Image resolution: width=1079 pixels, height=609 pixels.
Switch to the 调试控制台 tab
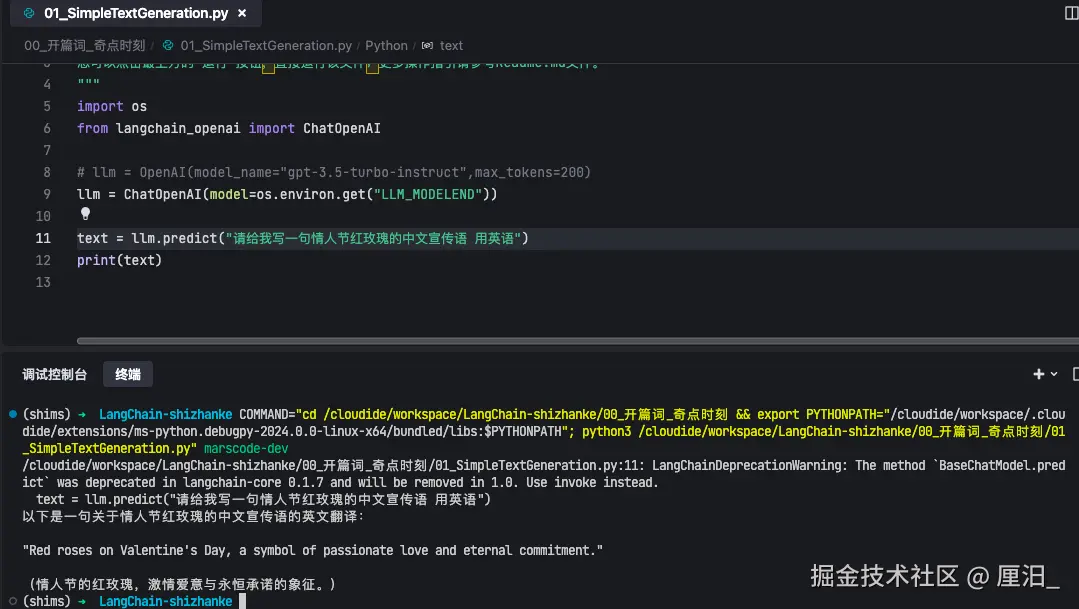[55, 373]
